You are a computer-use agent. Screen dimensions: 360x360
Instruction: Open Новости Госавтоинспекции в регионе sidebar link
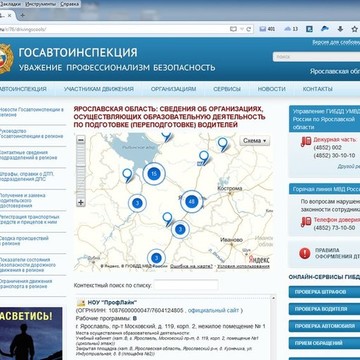click(x=32, y=112)
